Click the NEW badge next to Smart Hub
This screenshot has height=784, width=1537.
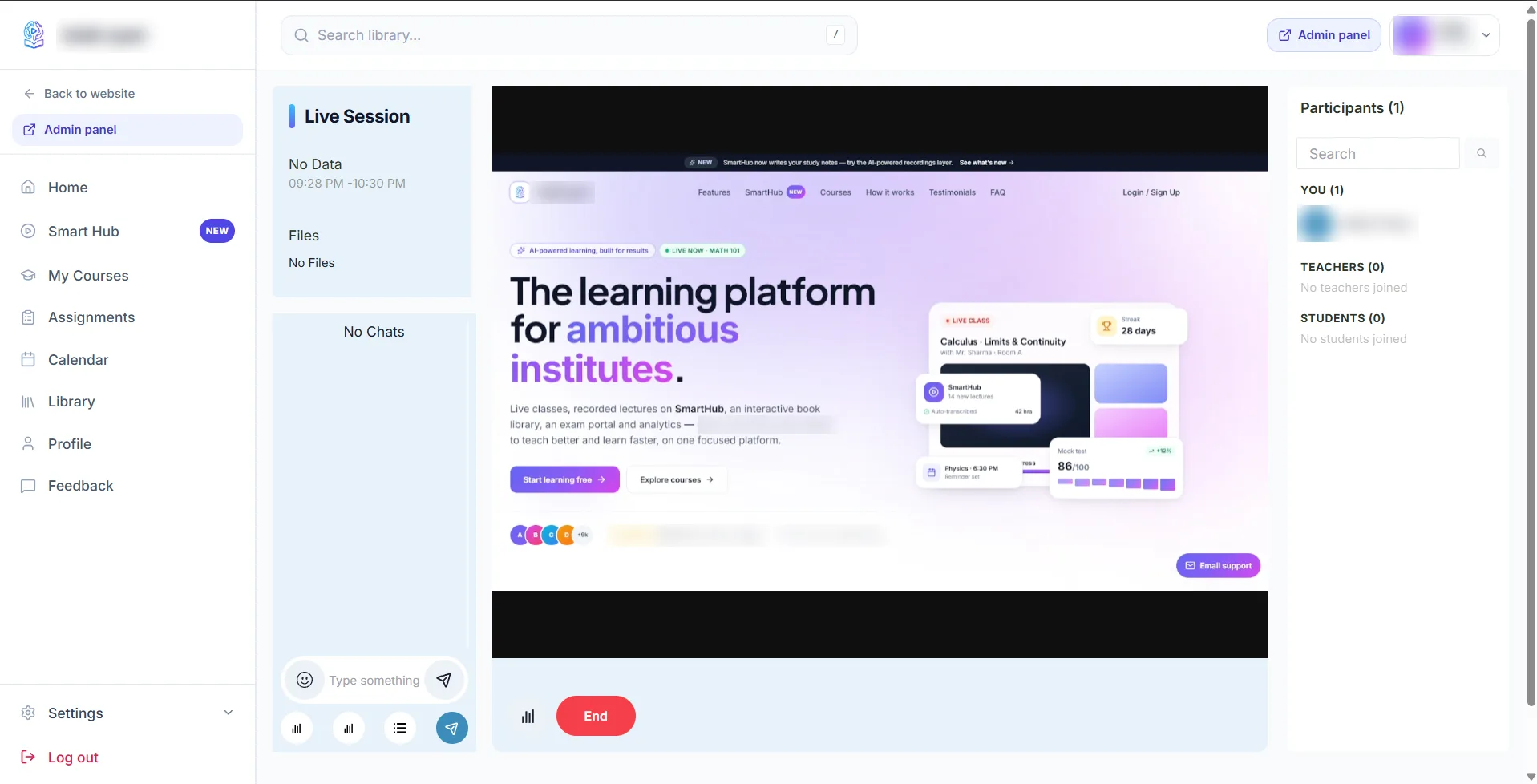click(x=217, y=231)
